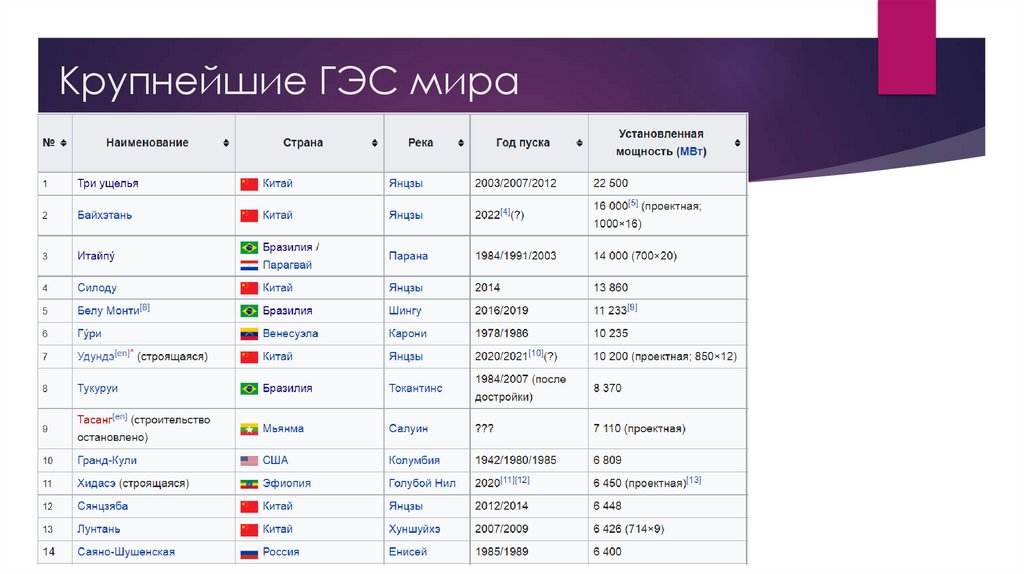Viewport: 1024px width, 574px height.
Task: Sort by Установленная мощность column arrows
Action: tap(737, 143)
